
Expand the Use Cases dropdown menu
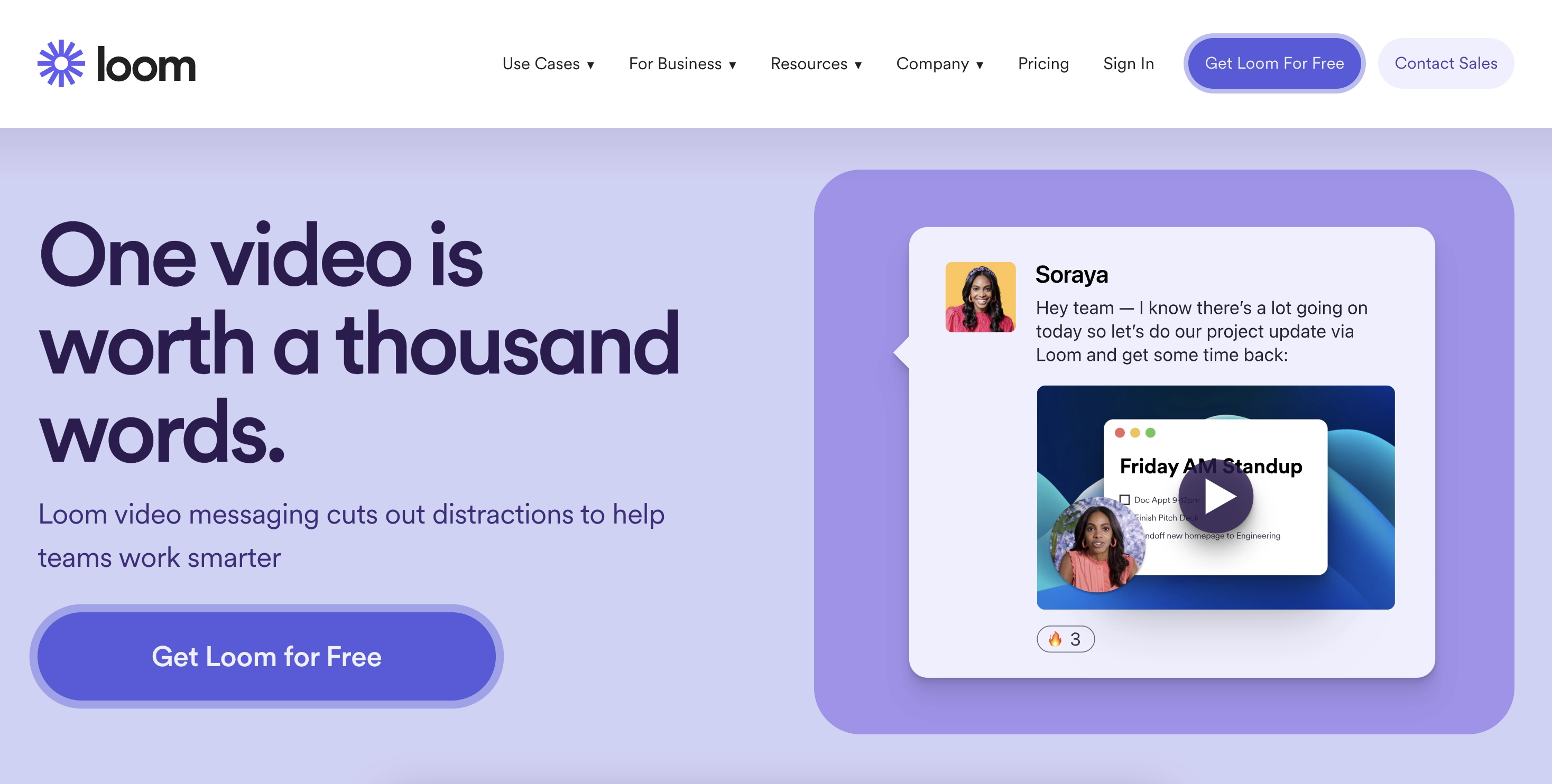click(x=548, y=63)
